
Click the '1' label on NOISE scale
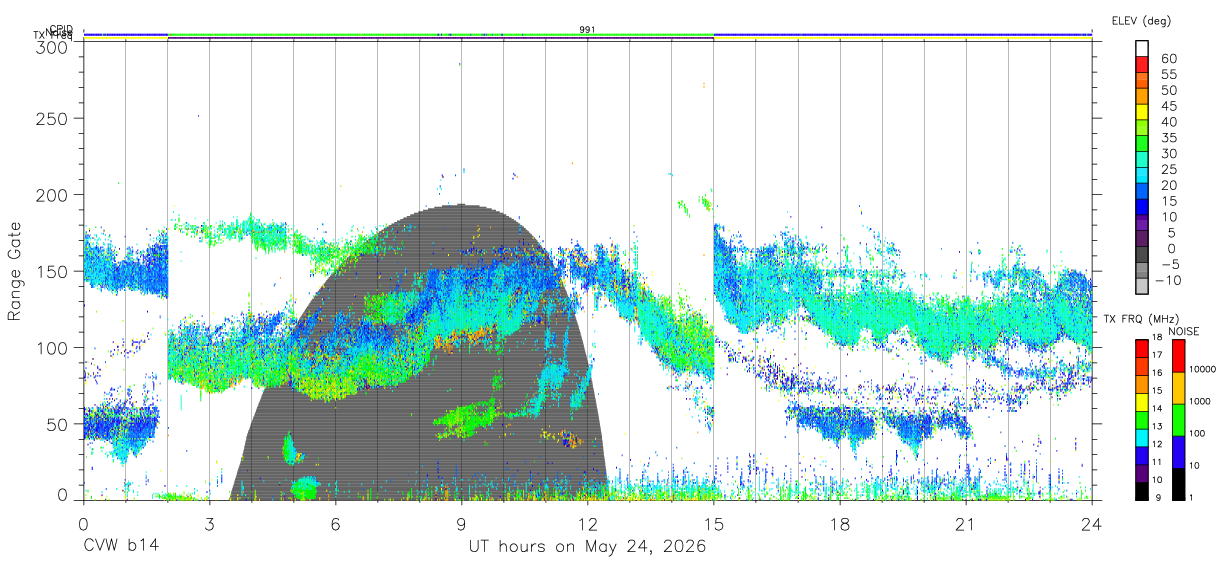click(1189, 497)
